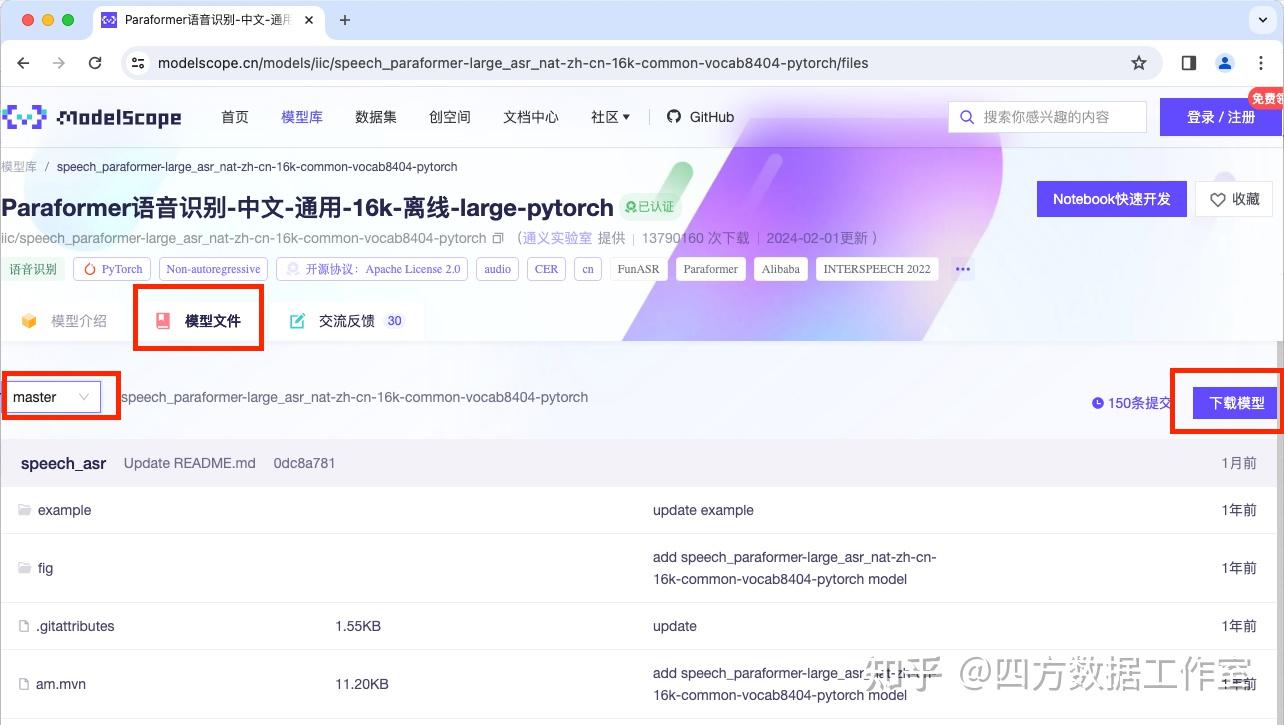1284x725 pixels.
Task: Click the commits icon beside 150条提交
Action: pos(1096,403)
